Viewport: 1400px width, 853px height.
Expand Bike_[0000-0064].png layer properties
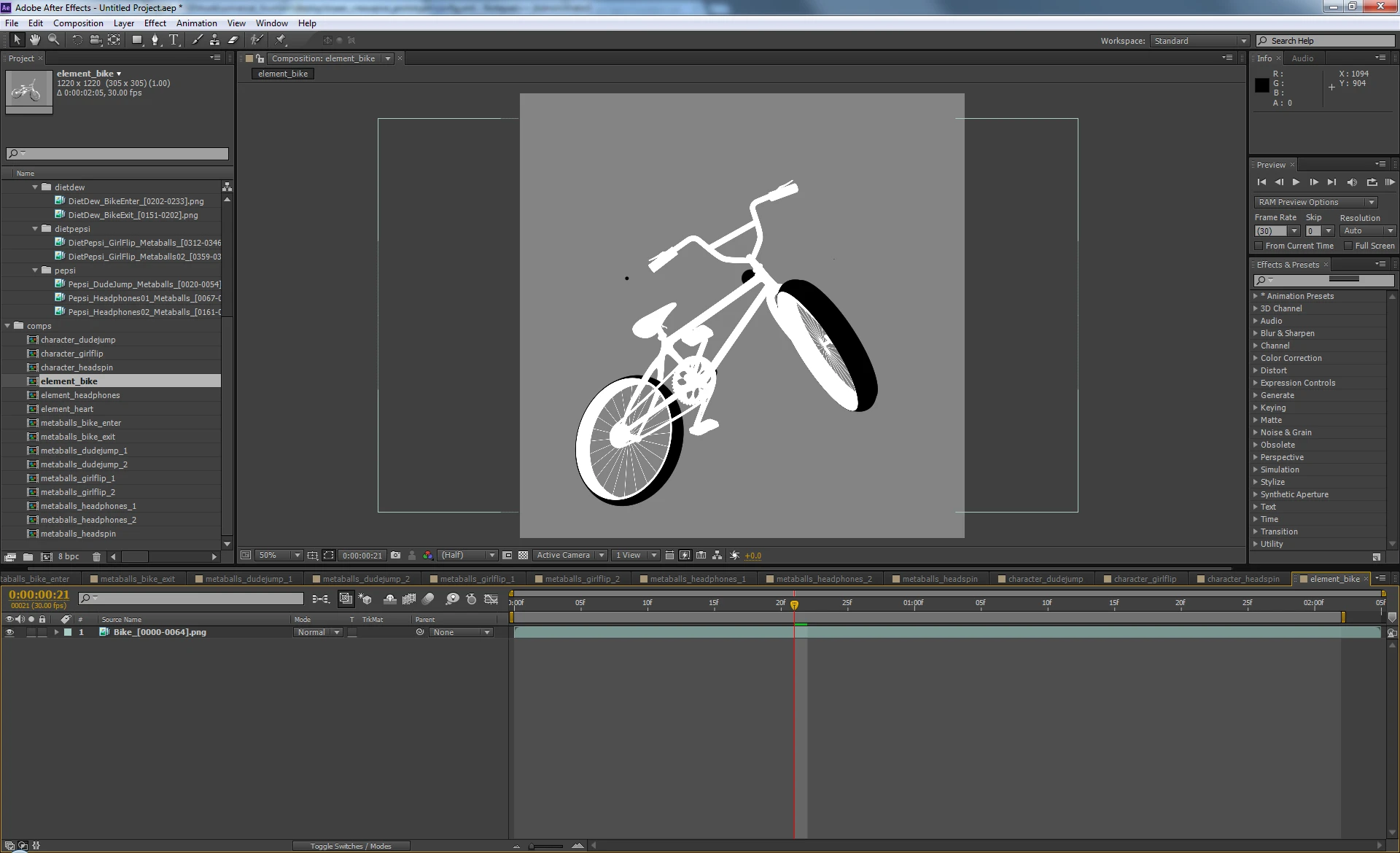[x=56, y=632]
